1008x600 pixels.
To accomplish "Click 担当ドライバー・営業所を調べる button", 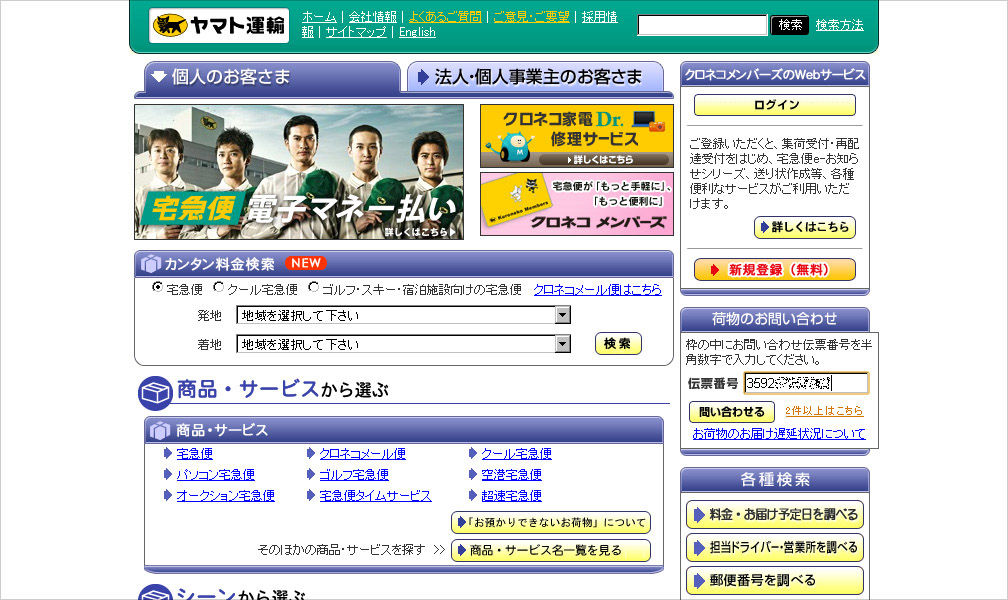I will (775, 547).
